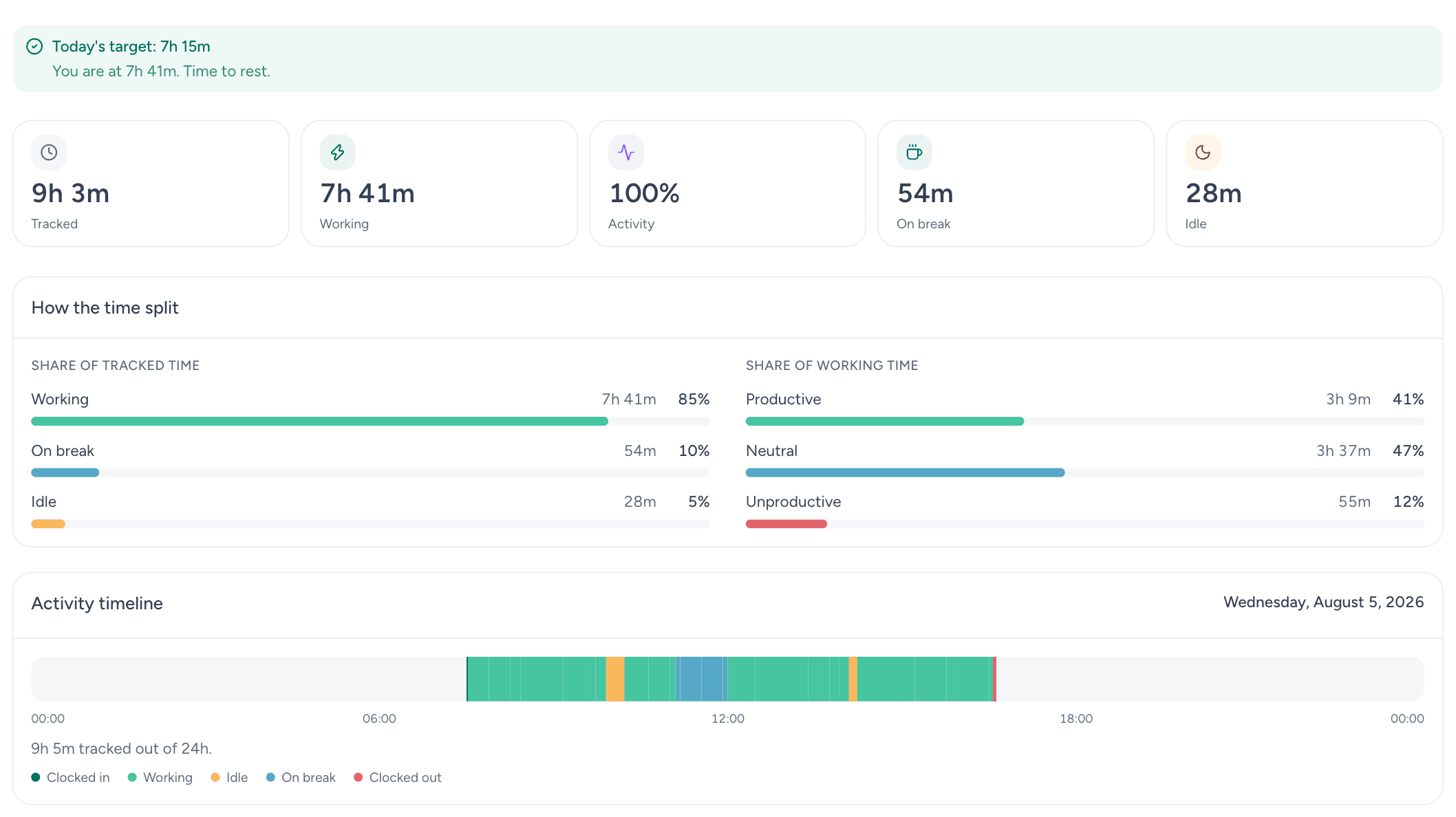Click the green Working progress bar
This screenshot has height=817, width=1456.
click(x=319, y=421)
